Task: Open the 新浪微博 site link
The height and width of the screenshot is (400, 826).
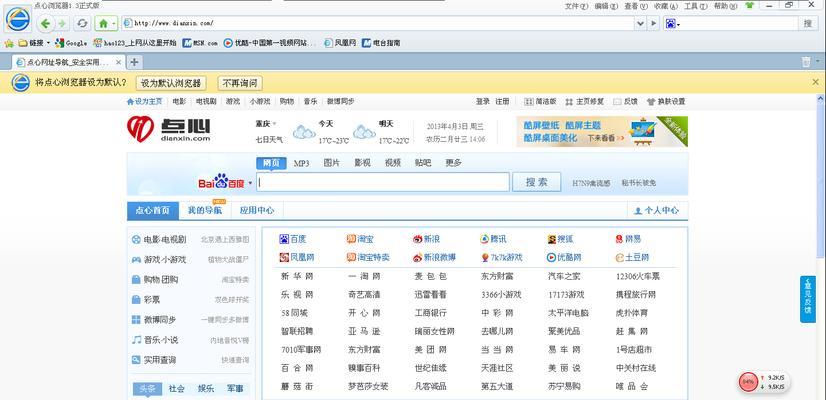Action: point(435,258)
